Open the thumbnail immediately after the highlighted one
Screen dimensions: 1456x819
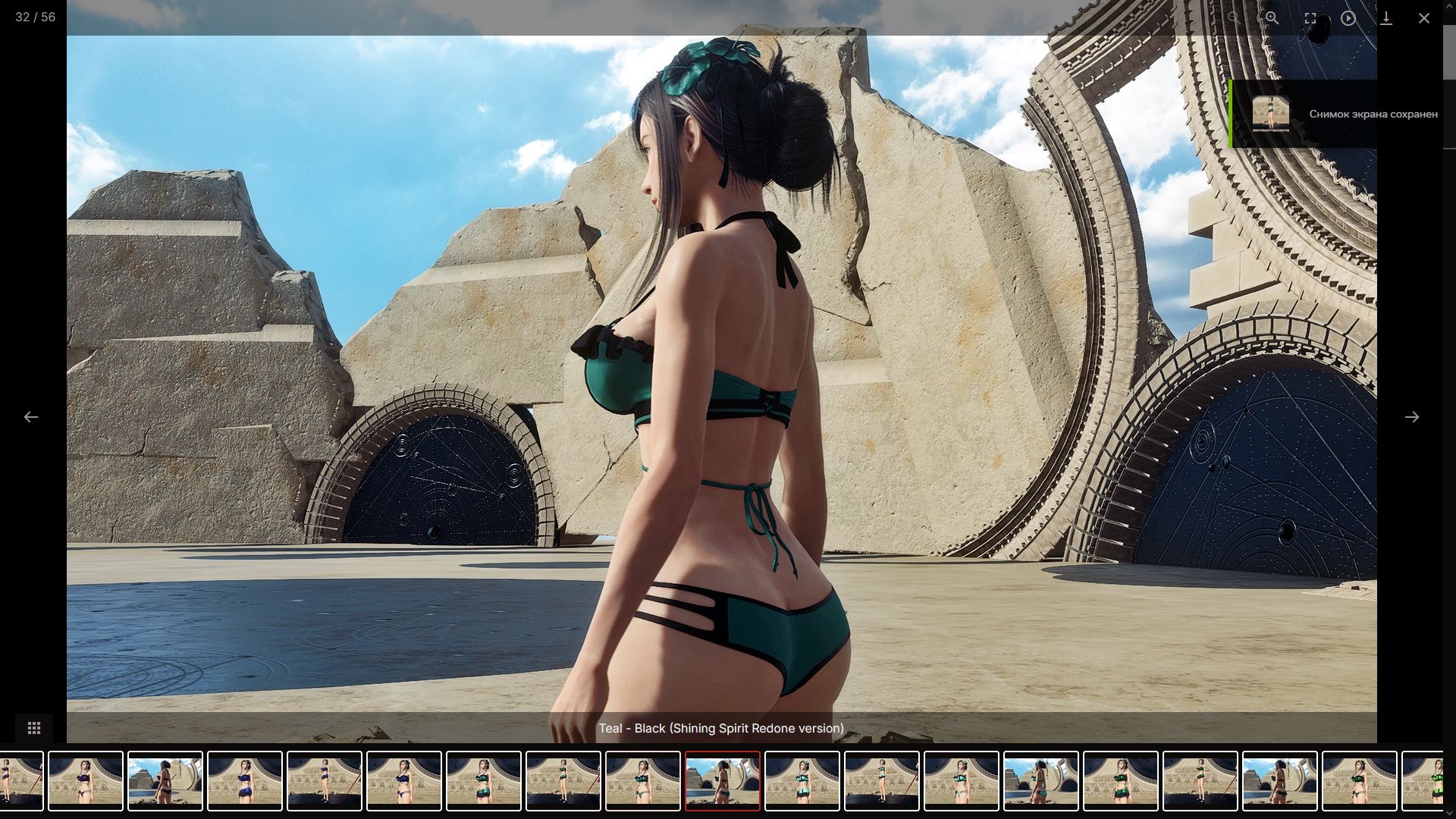coord(802,781)
